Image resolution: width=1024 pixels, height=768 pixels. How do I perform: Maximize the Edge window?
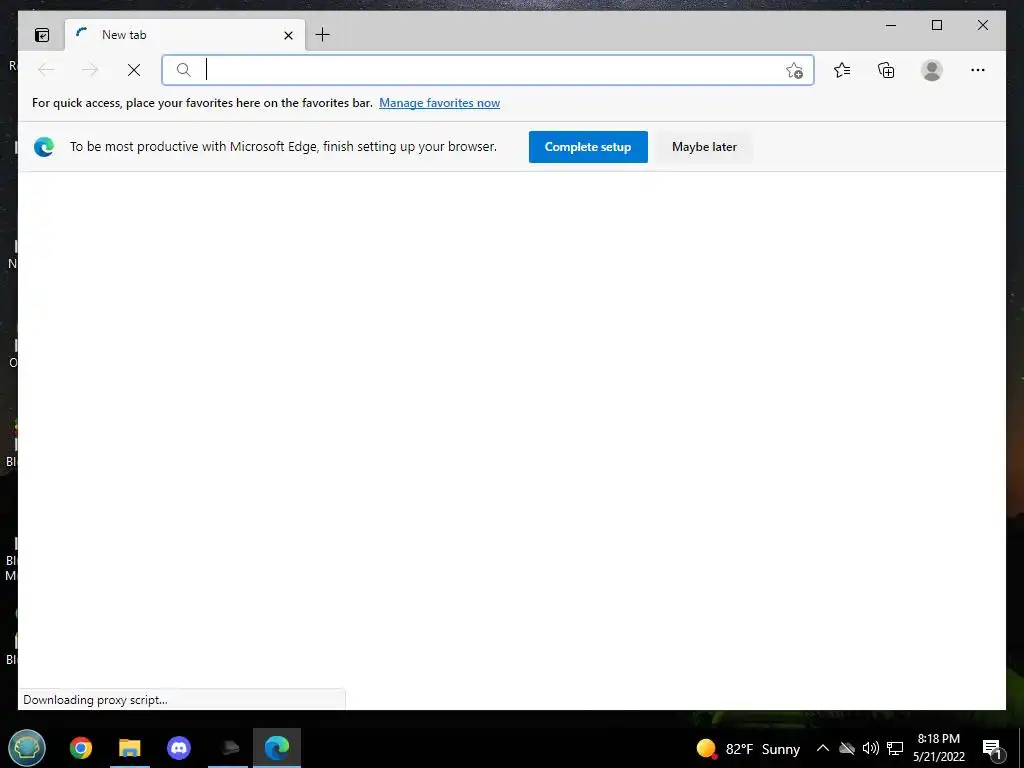[x=936, y=25]
